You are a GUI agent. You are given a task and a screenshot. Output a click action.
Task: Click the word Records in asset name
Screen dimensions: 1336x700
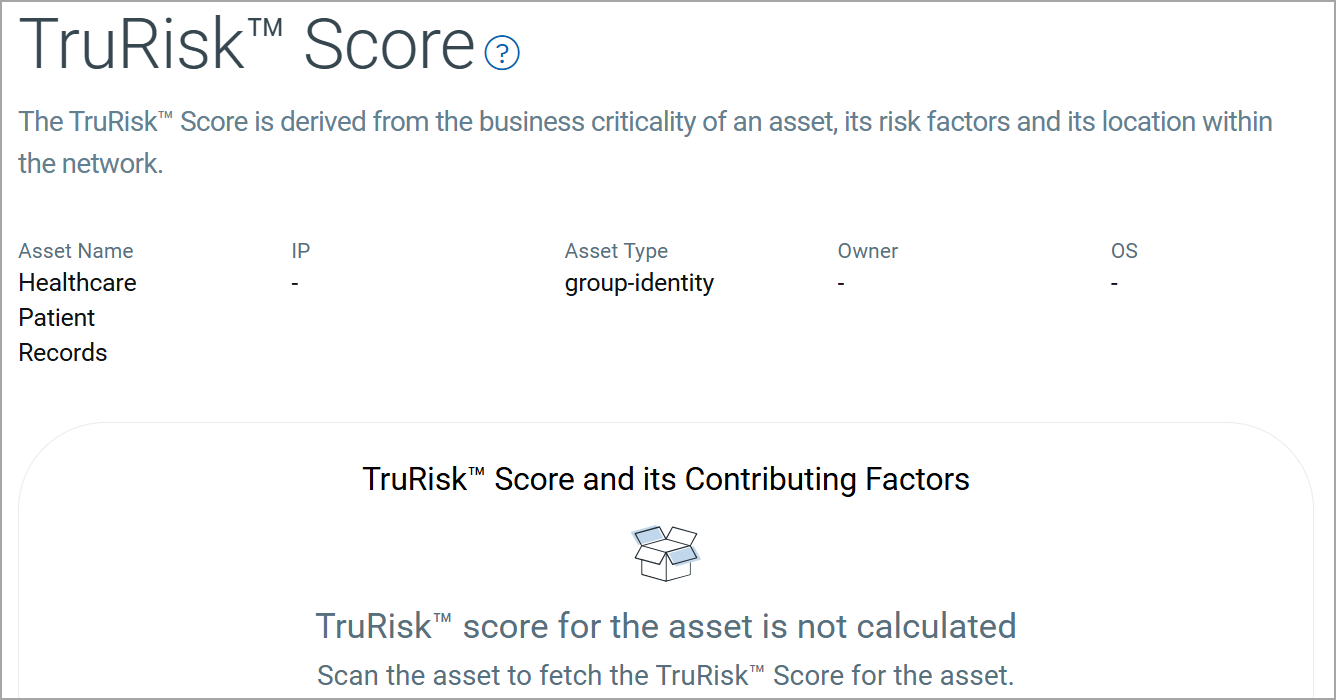[63, 353]
